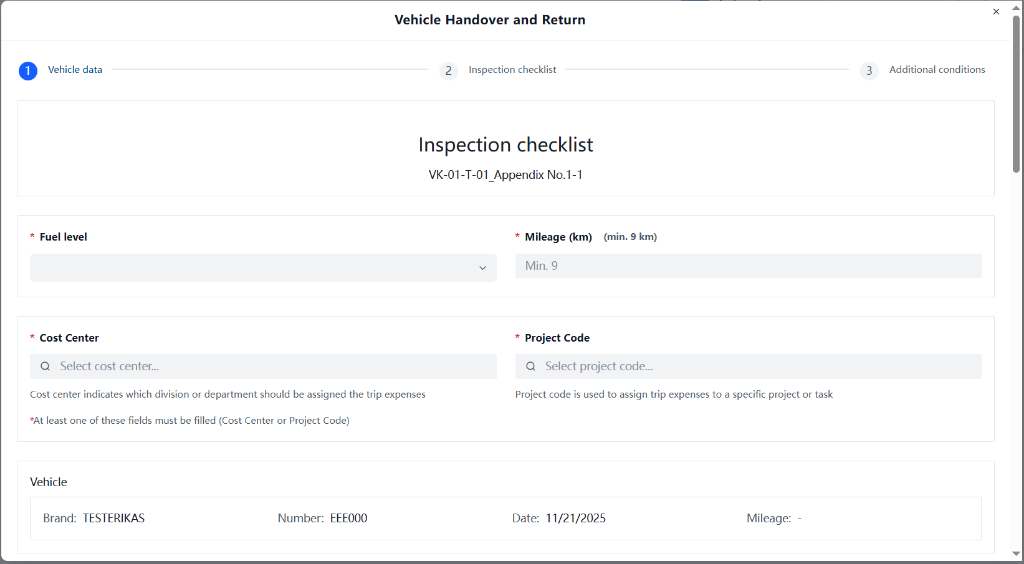1024x564 pixels.
Task: Click the step 3 number circle
Action: point(869,70)
